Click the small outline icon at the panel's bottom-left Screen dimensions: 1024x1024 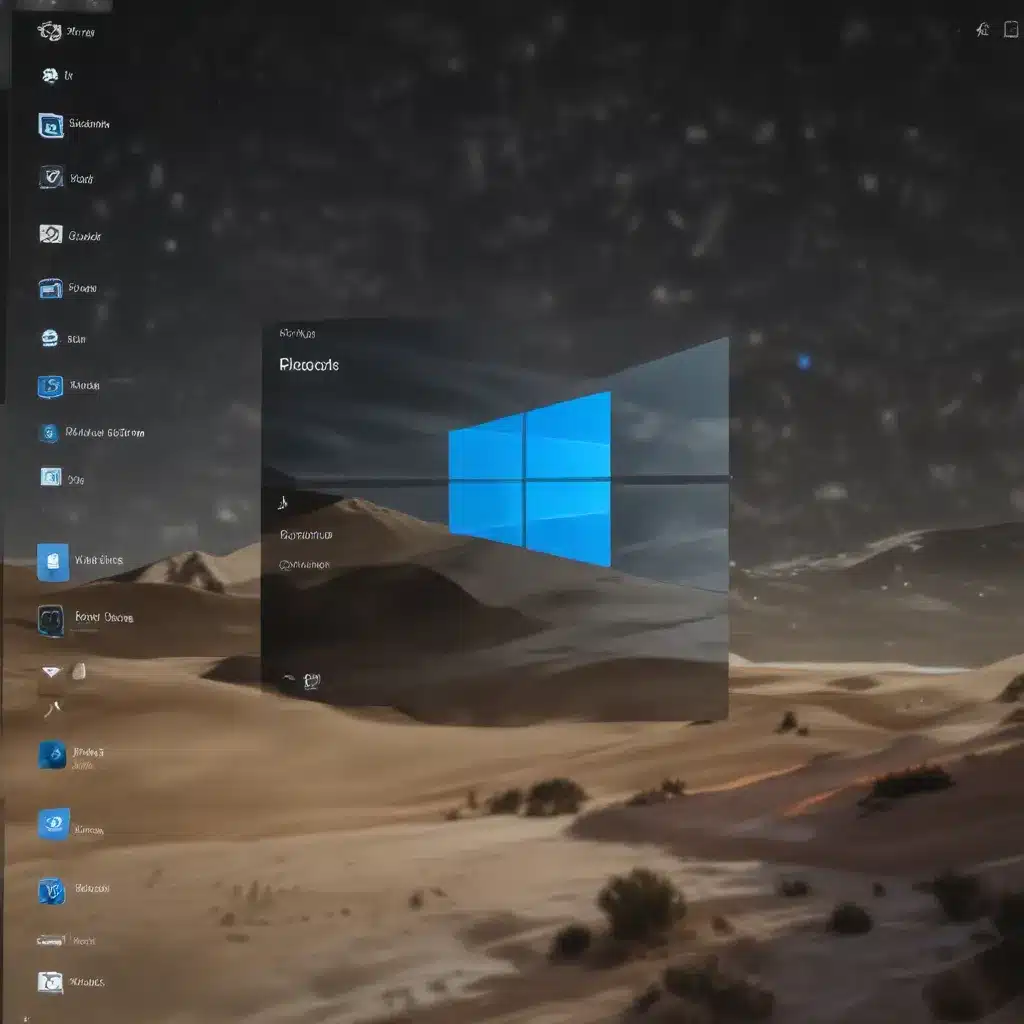point(312,681)
